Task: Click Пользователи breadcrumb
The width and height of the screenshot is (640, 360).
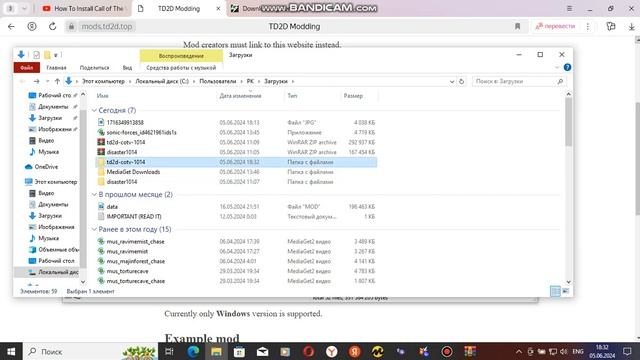Action: (x=218, y=82)
